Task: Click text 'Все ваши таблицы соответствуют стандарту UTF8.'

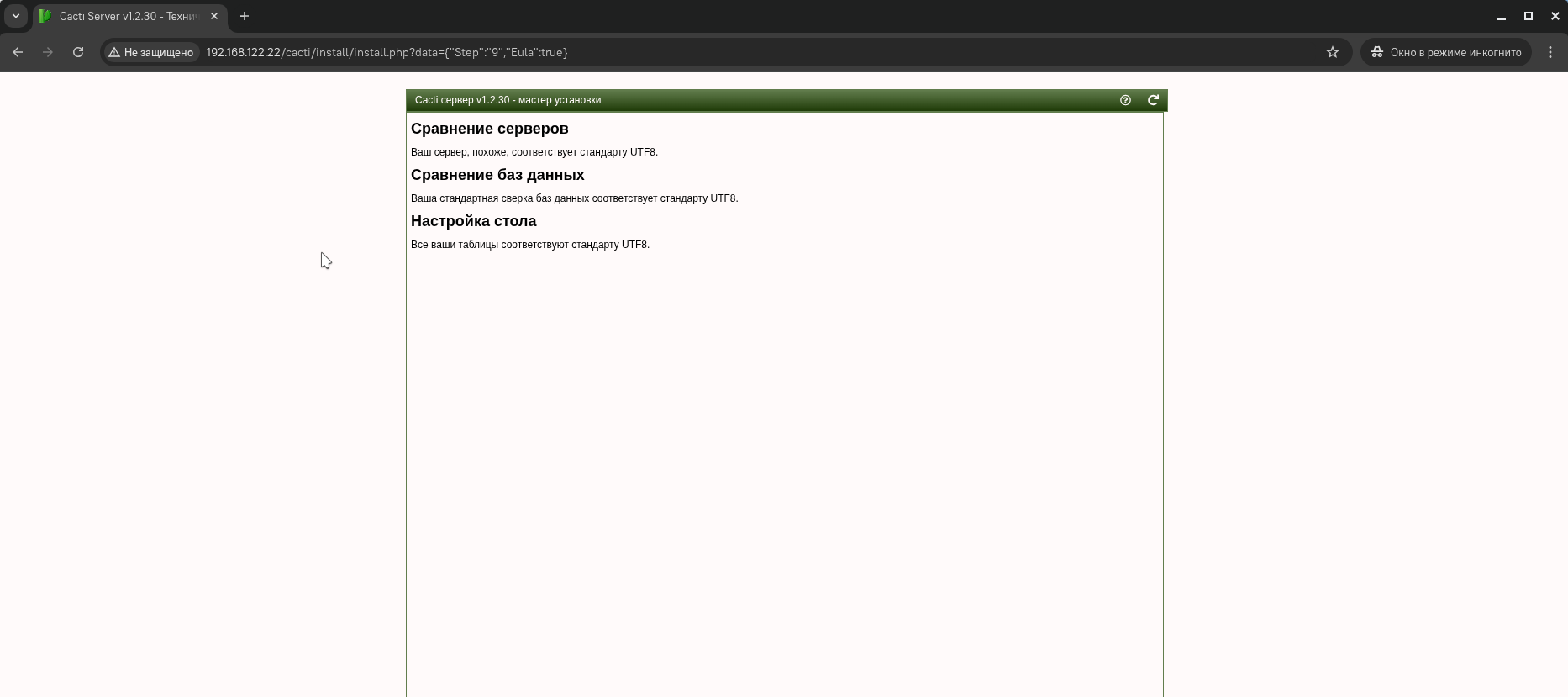Action: (530, 245)
